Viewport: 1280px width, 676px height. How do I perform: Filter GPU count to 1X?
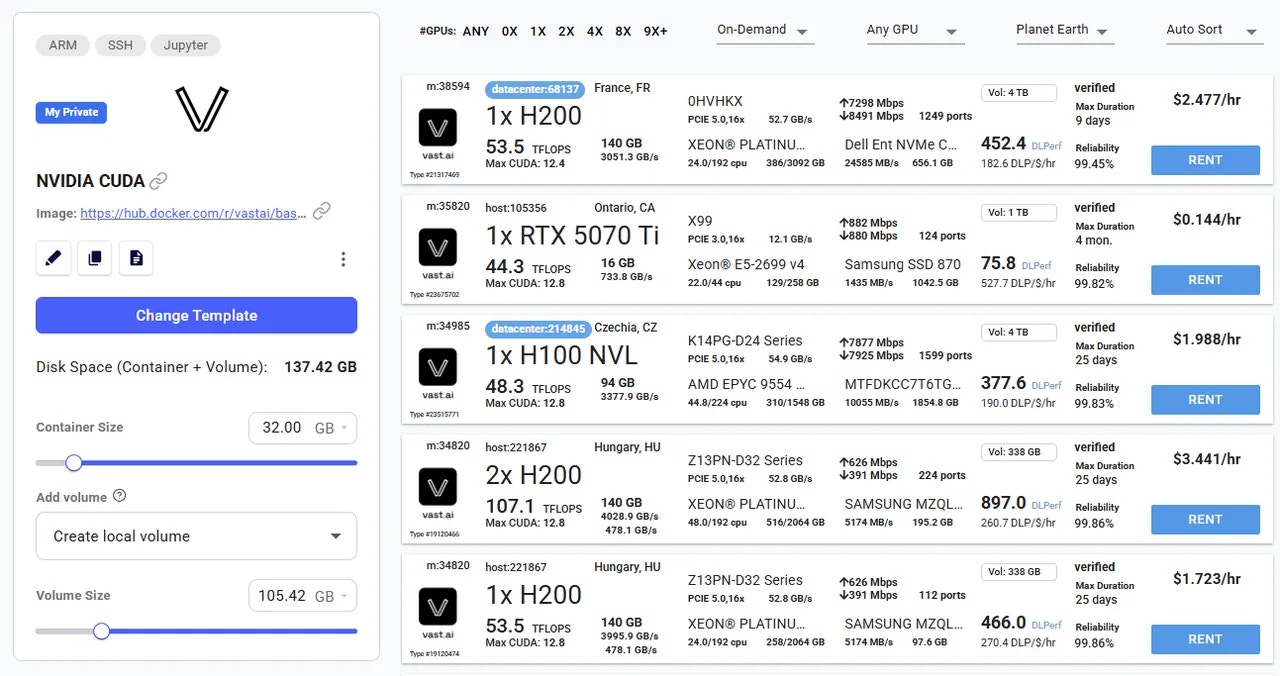tap(538, 31)
